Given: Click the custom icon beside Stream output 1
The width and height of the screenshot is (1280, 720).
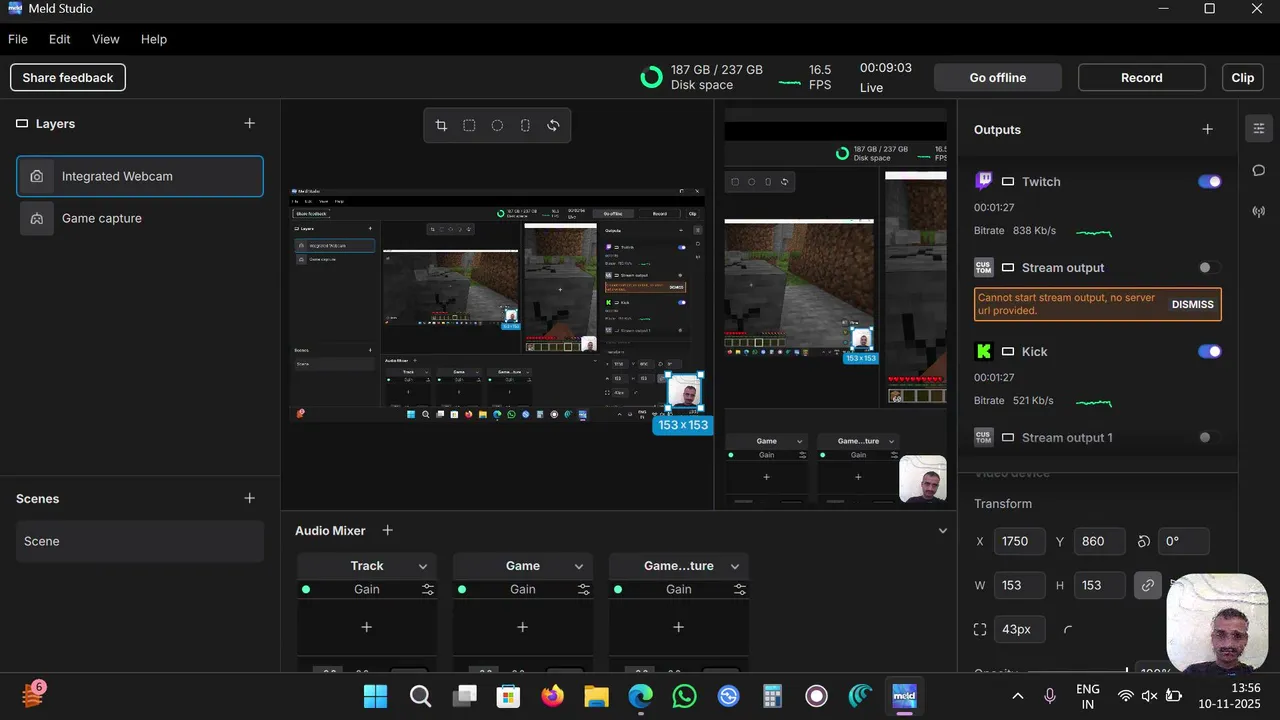Looking at the screenshot, I should 984,437.
